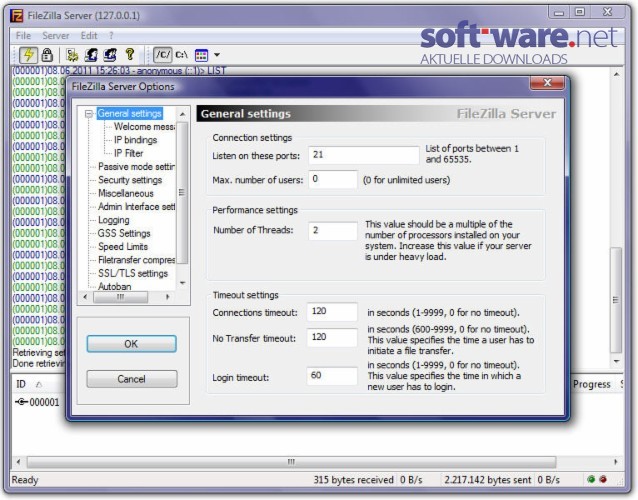Toggle the lightning bolt server active icon
Image resolution: width=638 pixels, height=500 pixels.
(x=28, y=55)
